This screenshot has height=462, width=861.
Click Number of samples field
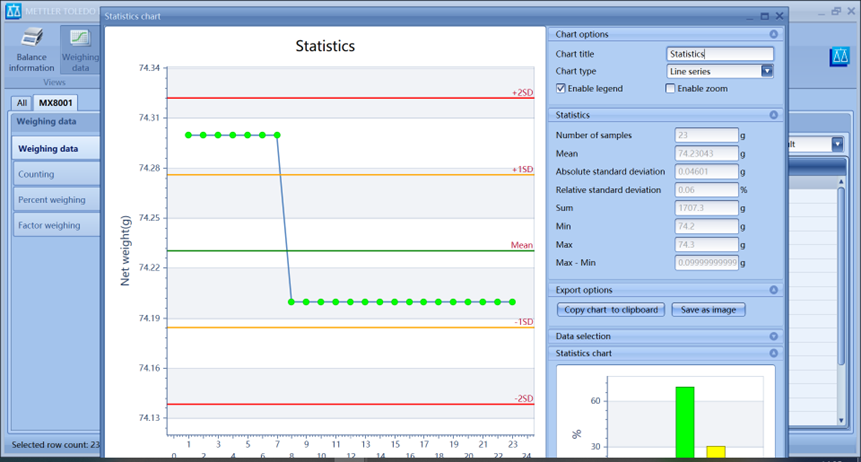point(706,135)
